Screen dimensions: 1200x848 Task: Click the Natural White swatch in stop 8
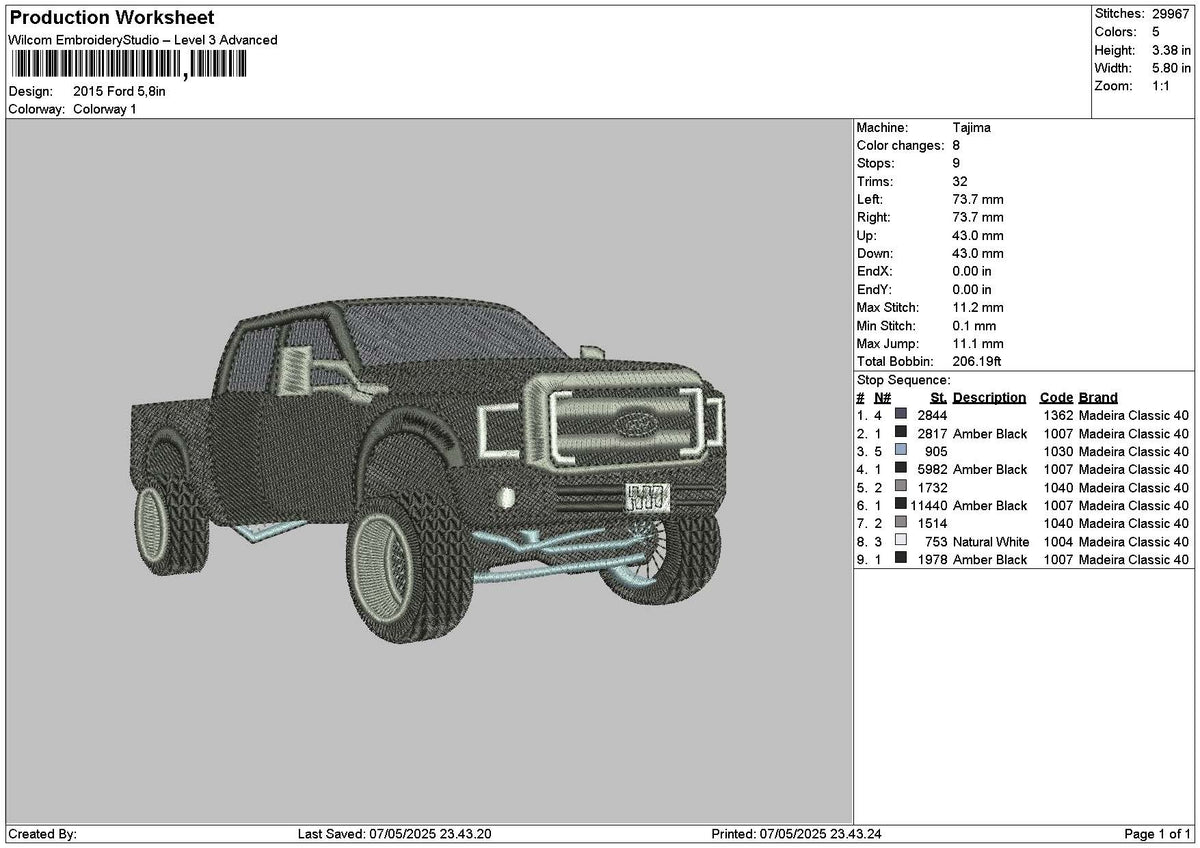point(901,541)
